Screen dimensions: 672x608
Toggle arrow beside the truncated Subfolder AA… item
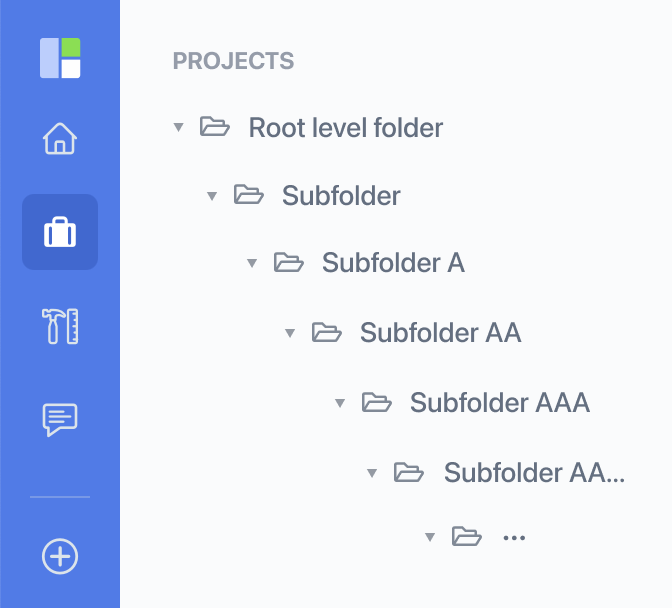tap(372, 473)
